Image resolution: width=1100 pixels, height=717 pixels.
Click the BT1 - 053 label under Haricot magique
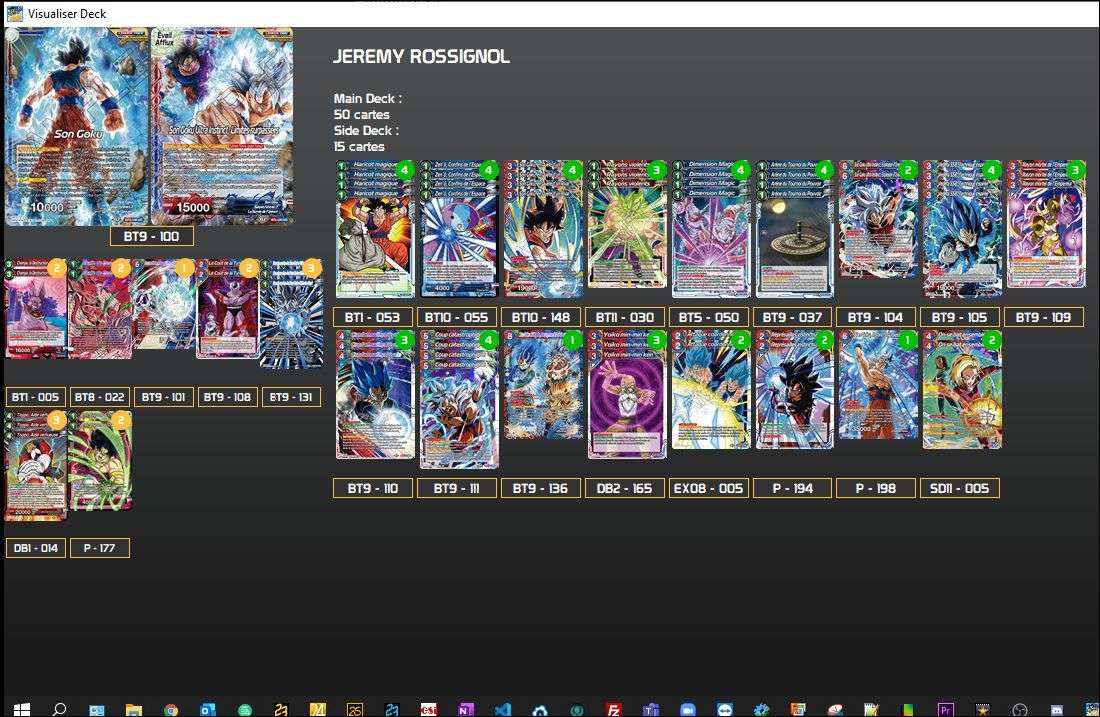[x=374, y=316]
